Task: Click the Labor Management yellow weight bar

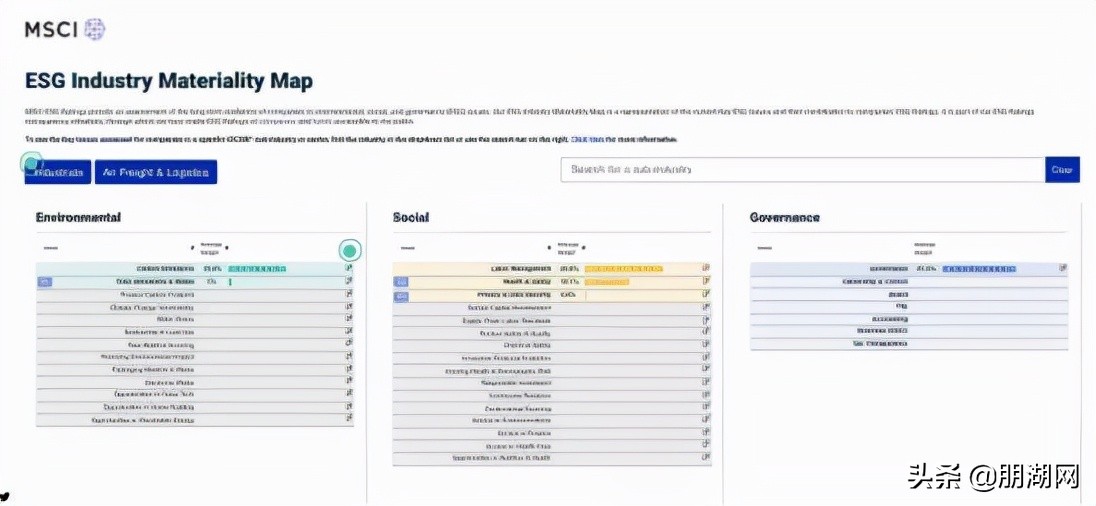Action: (623, 268)
